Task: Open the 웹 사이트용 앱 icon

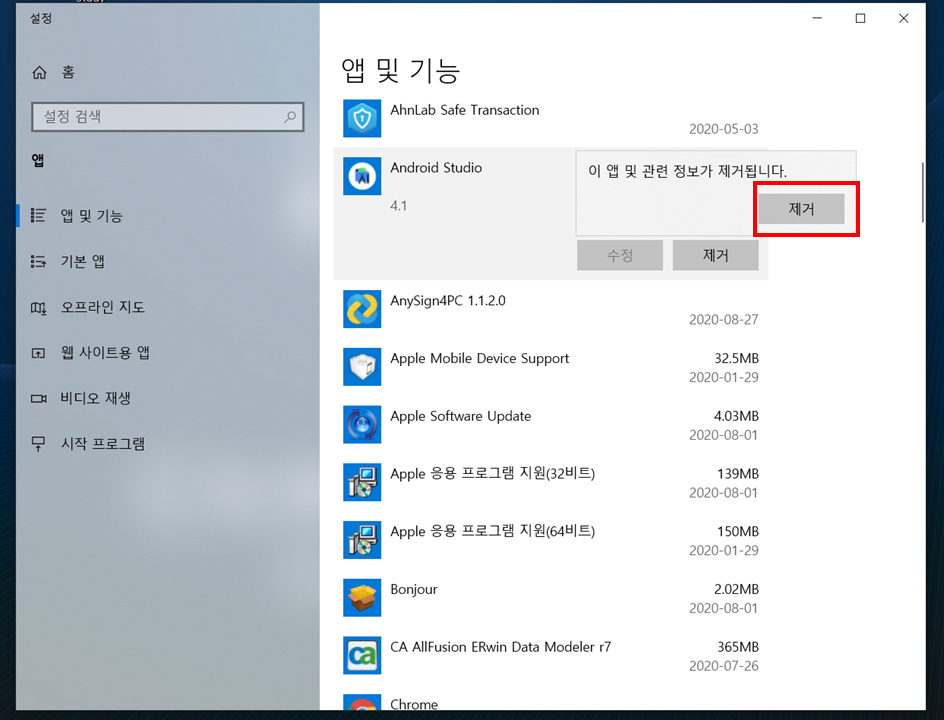Action: (x=39, y=353)
